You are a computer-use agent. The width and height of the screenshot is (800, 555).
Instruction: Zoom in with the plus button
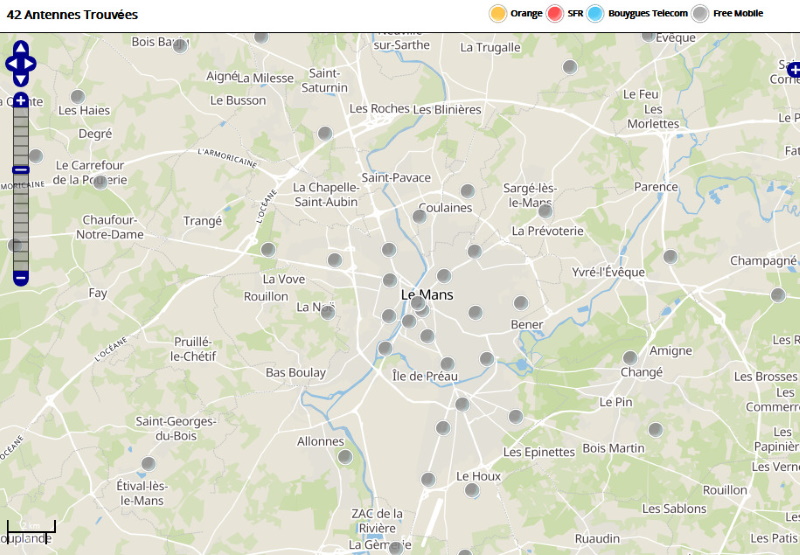[x=21, y=101]
